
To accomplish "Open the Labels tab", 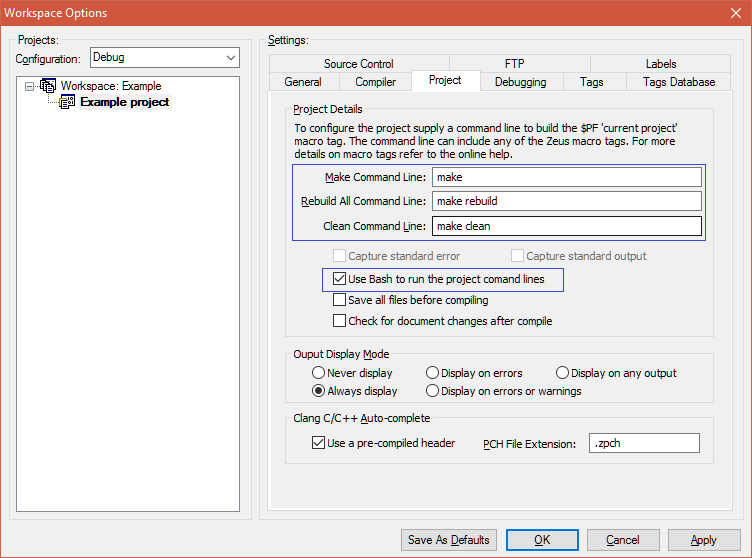I will (661, 64).
